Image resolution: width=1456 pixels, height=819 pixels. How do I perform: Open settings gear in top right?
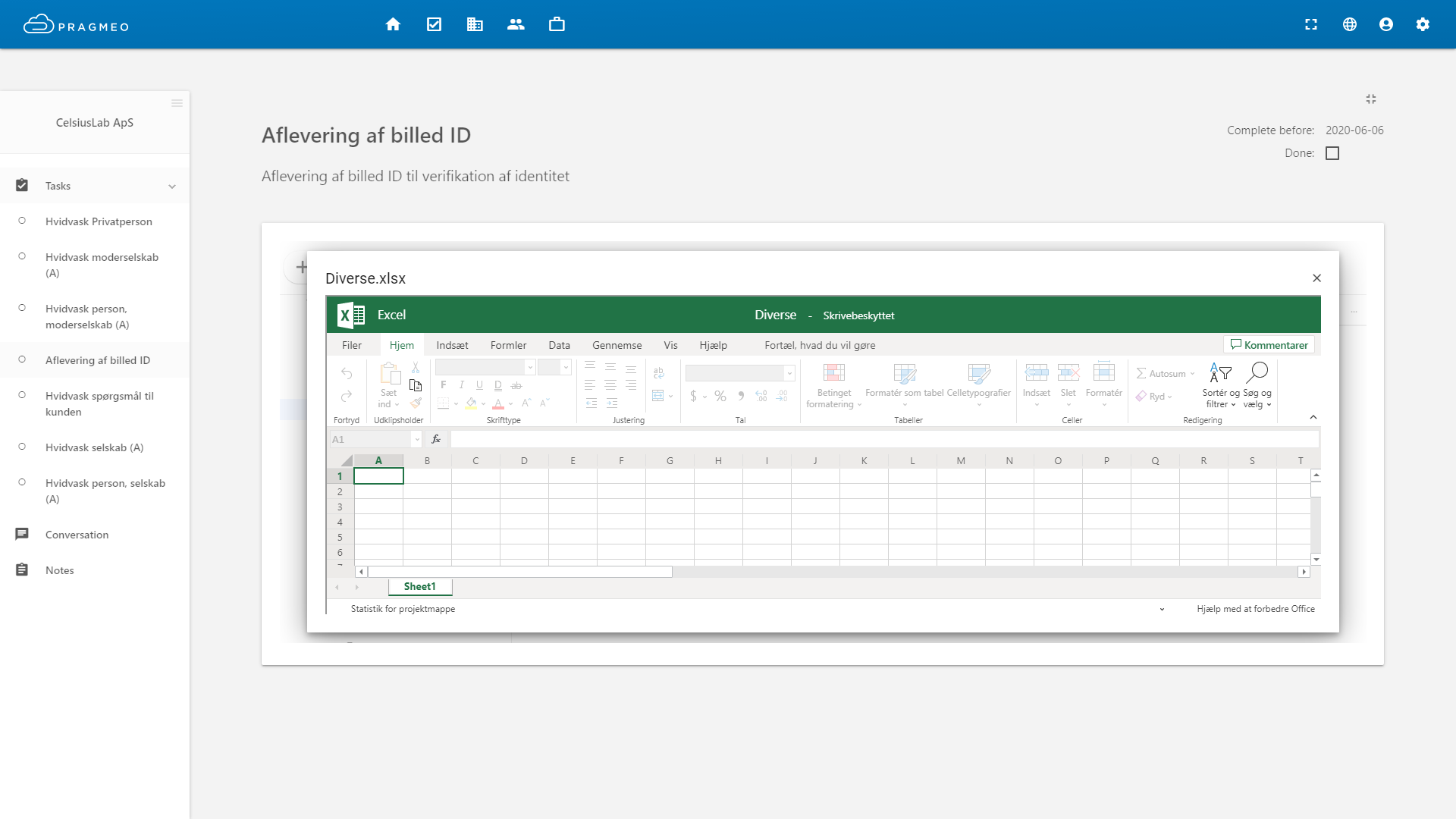pyautogui.click(x=1423, y=24)
